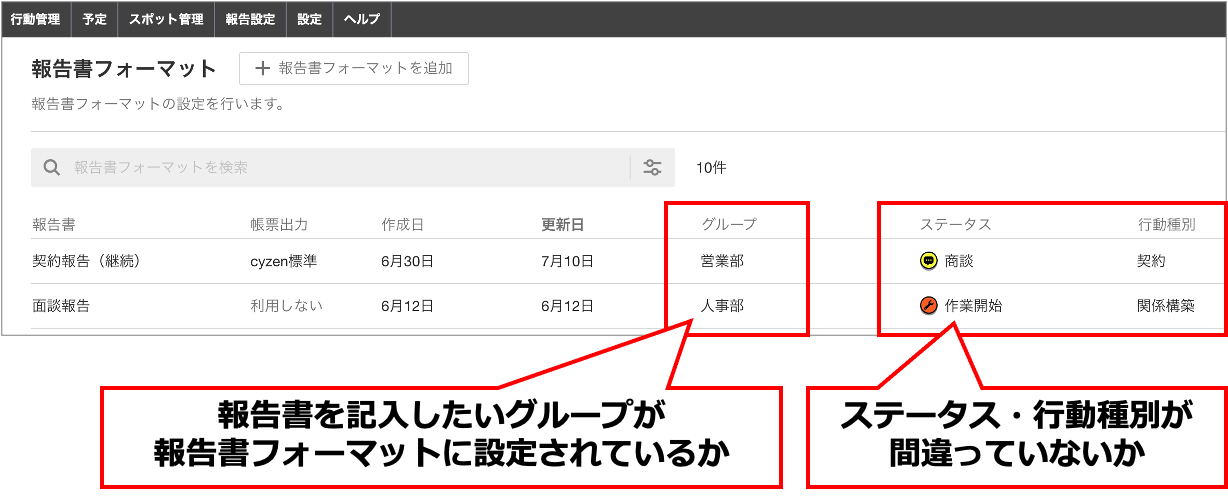The image size is (1228, 496).
Task: Click the 人事部 group cell
Action: point(722,306)
